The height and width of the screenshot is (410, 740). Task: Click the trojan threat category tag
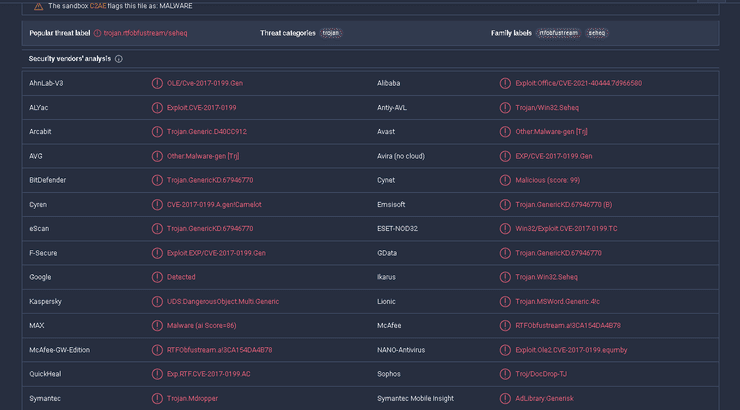(330, 33)
